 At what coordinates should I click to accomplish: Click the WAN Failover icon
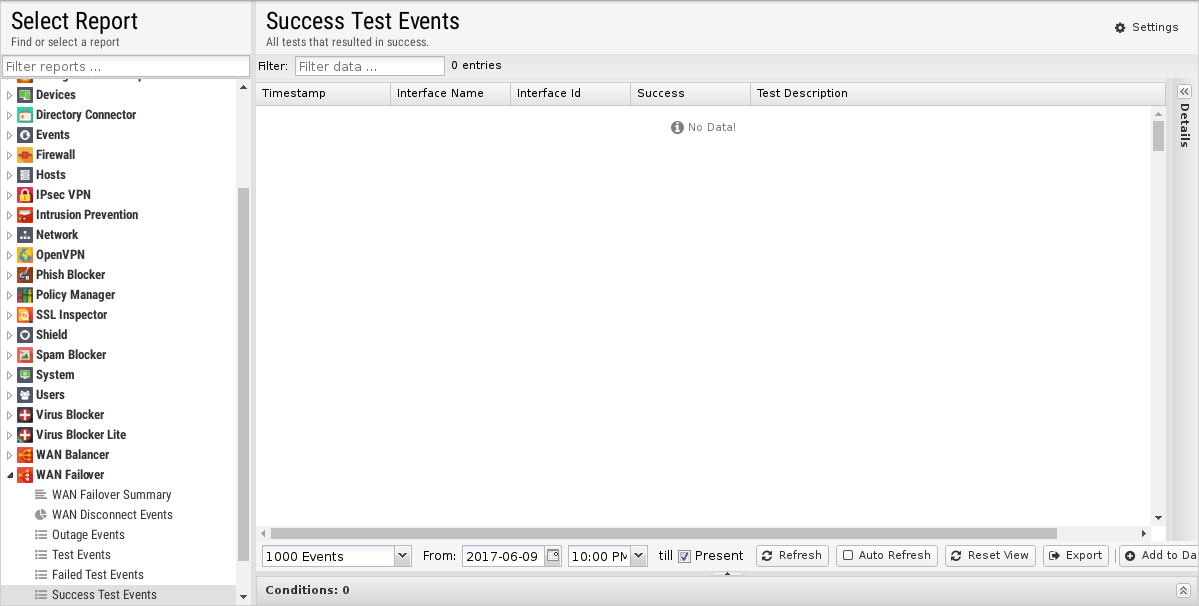(x=24, y=475)
